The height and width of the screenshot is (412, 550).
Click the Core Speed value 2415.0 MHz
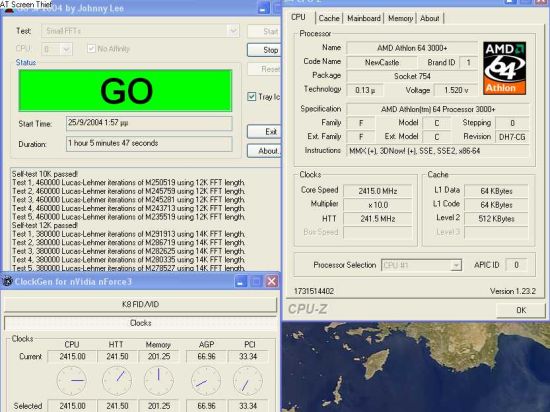(377, 191)
